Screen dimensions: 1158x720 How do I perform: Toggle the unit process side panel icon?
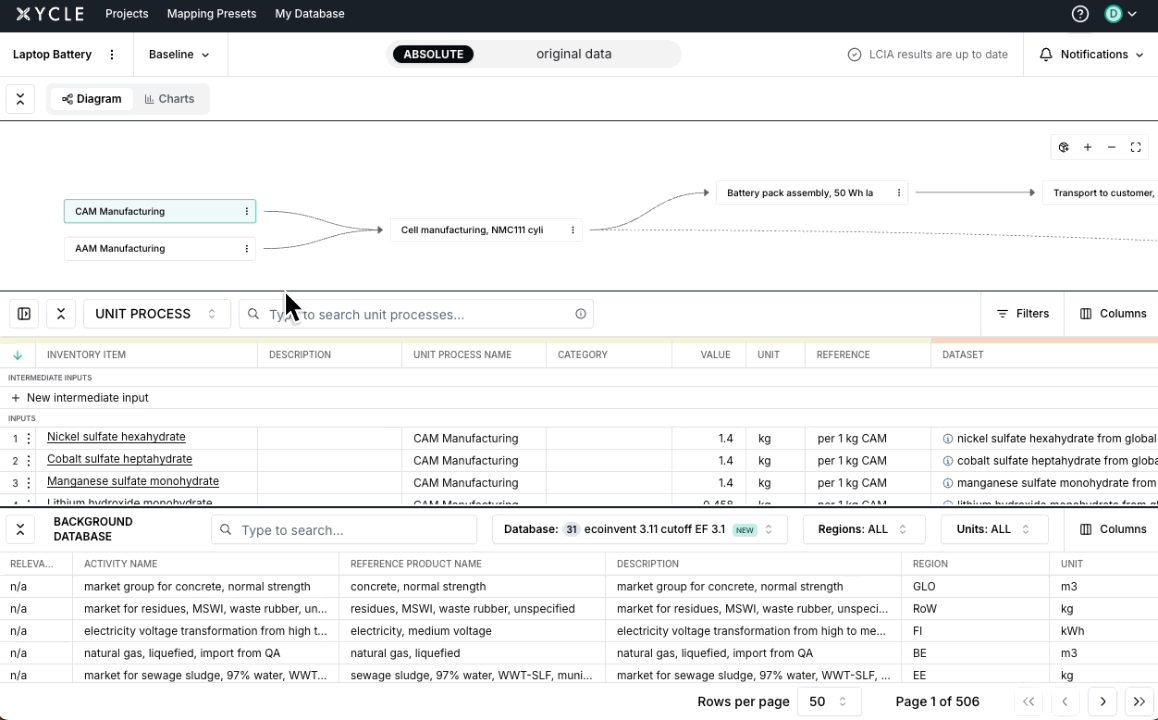(24, 314)
